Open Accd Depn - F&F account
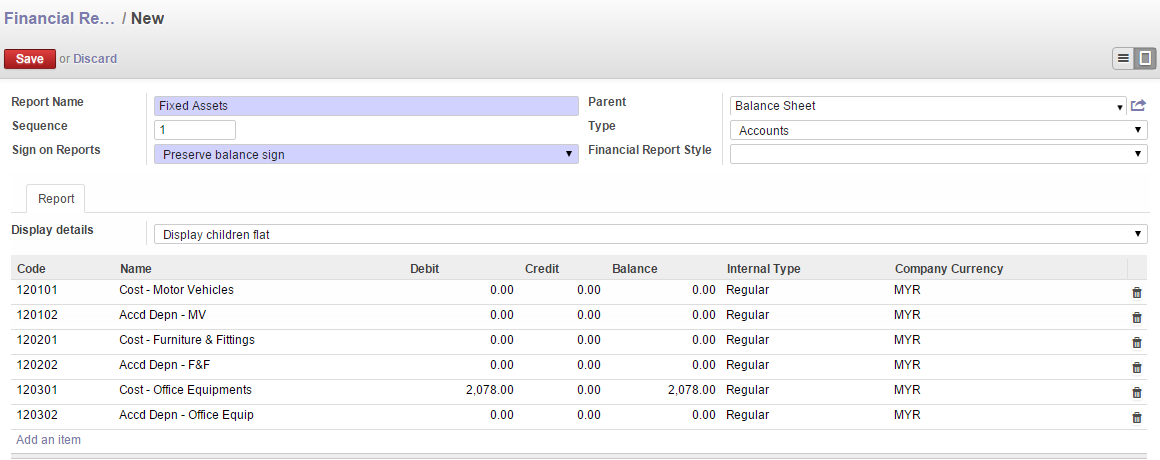Viewport: 1160px width, 460px height. [166, 365]
